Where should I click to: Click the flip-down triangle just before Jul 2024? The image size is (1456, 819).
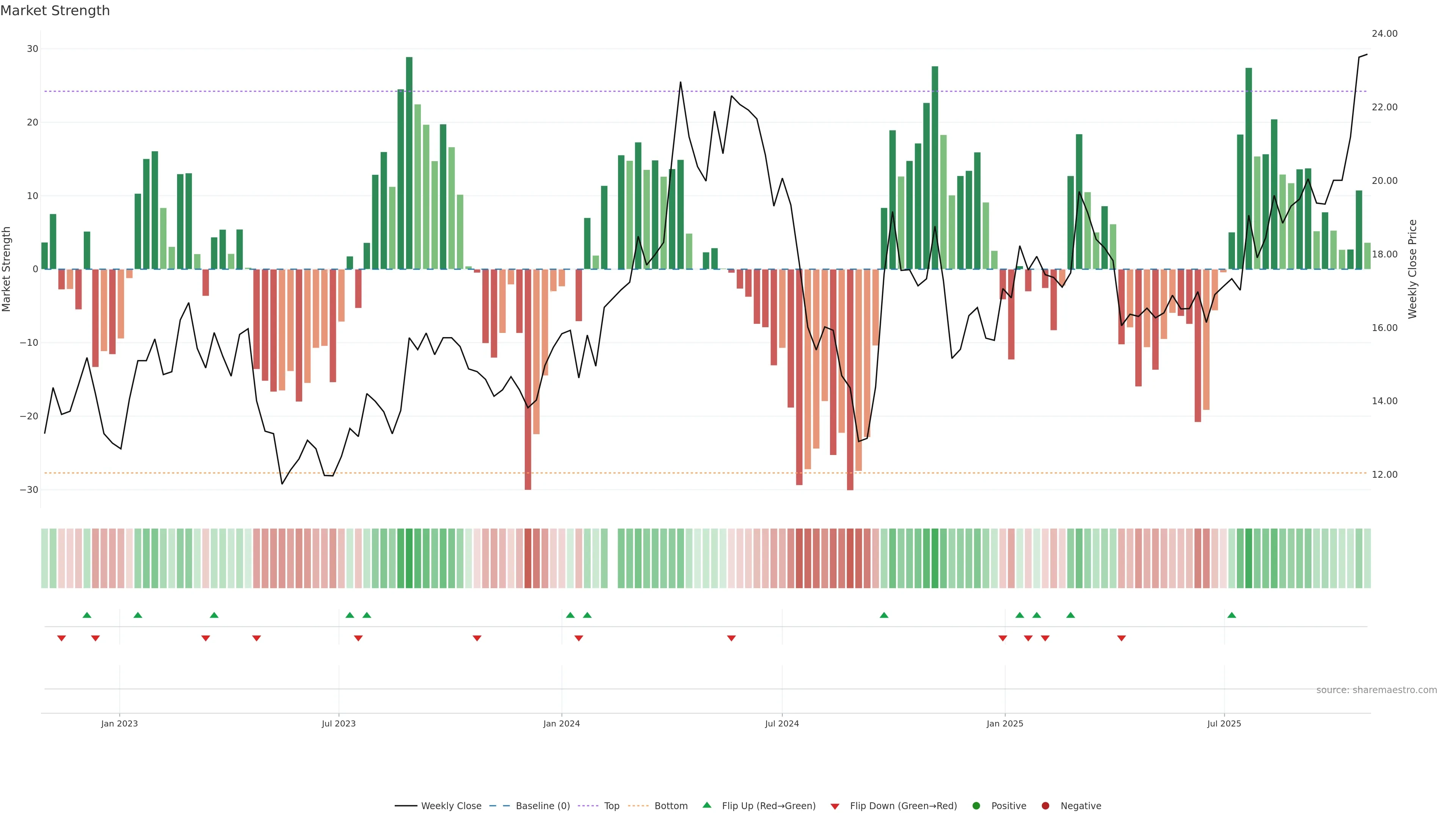[731, 638]
